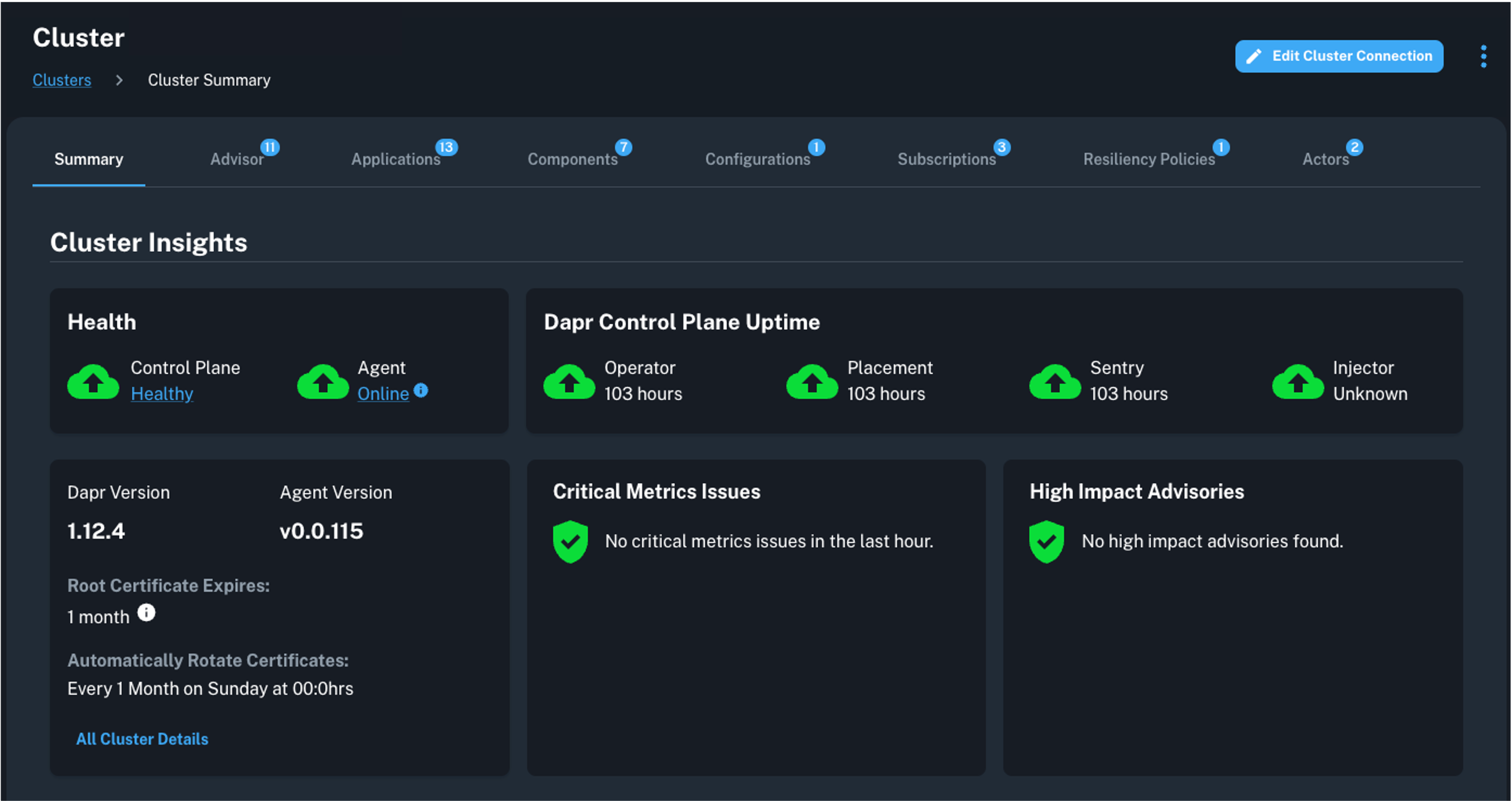Open the Components tab

point(572,159)
